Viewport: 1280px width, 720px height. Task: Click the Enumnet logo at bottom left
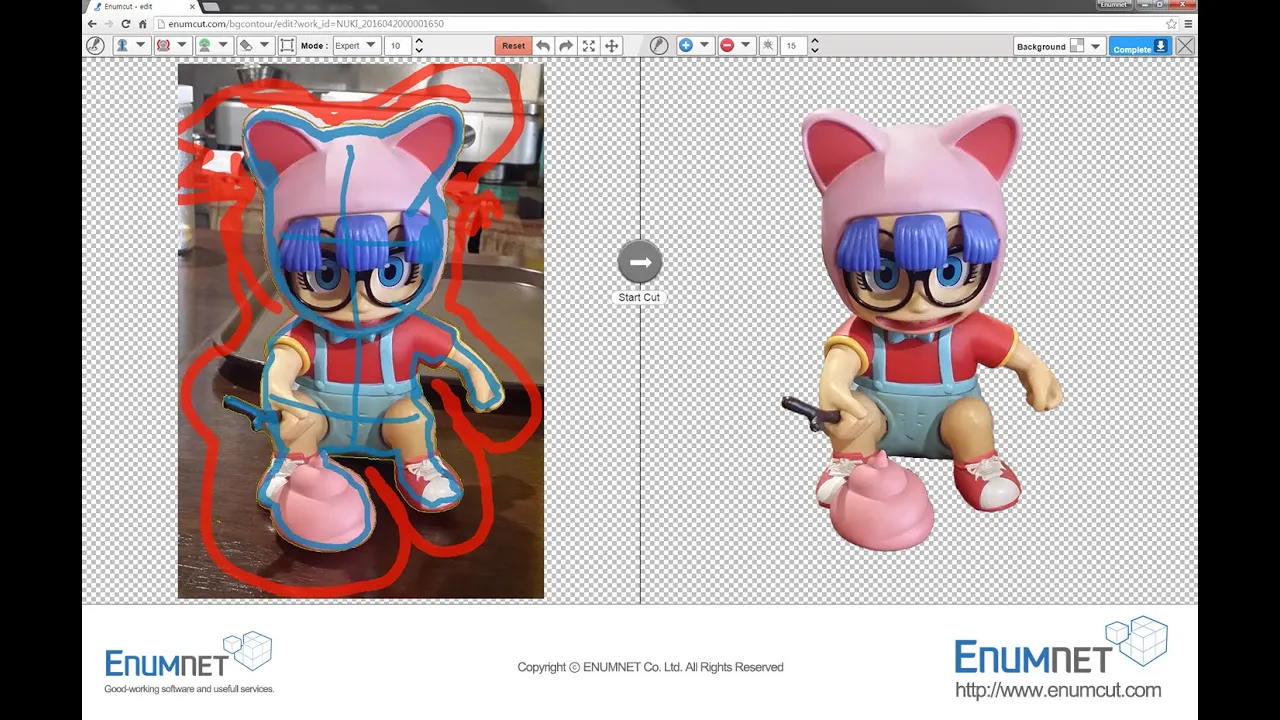189,663
